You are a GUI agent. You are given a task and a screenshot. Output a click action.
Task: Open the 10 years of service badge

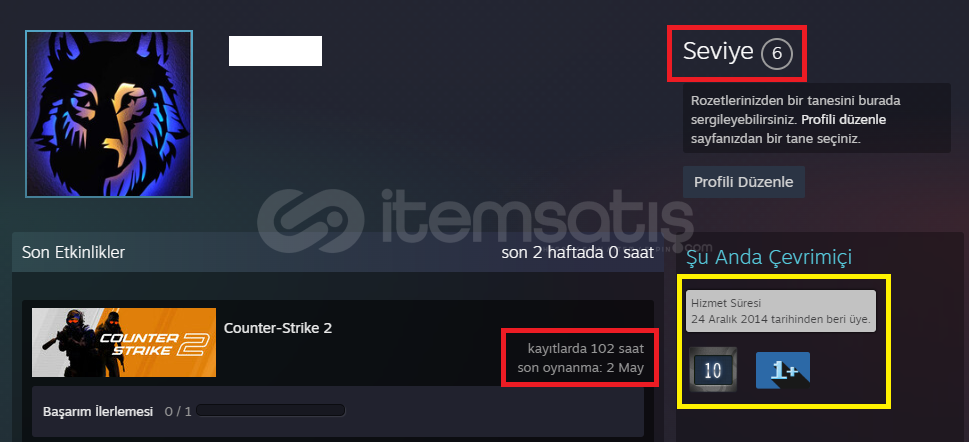pos(713,370)
